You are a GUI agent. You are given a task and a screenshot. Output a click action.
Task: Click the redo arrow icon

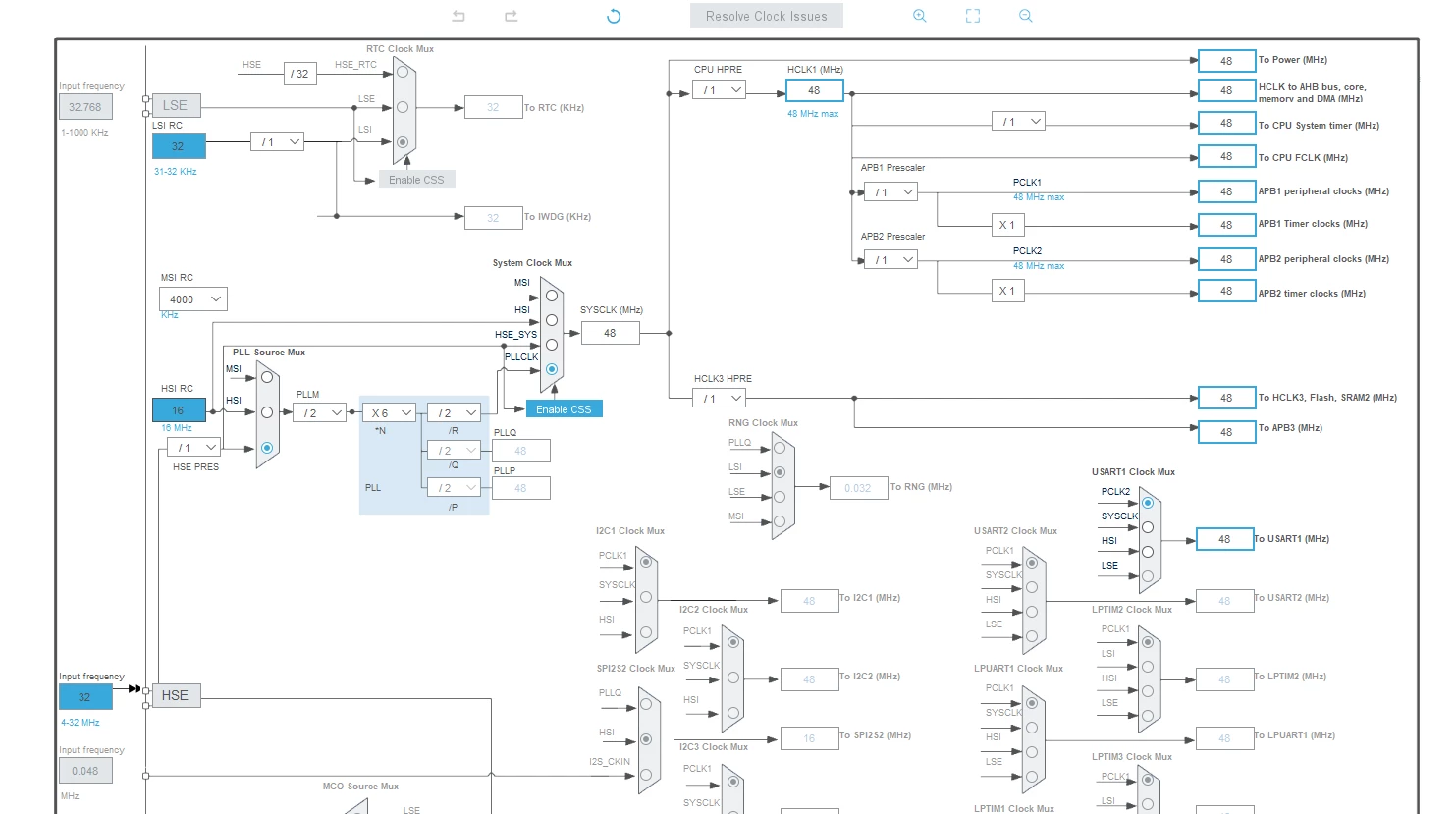511,16
